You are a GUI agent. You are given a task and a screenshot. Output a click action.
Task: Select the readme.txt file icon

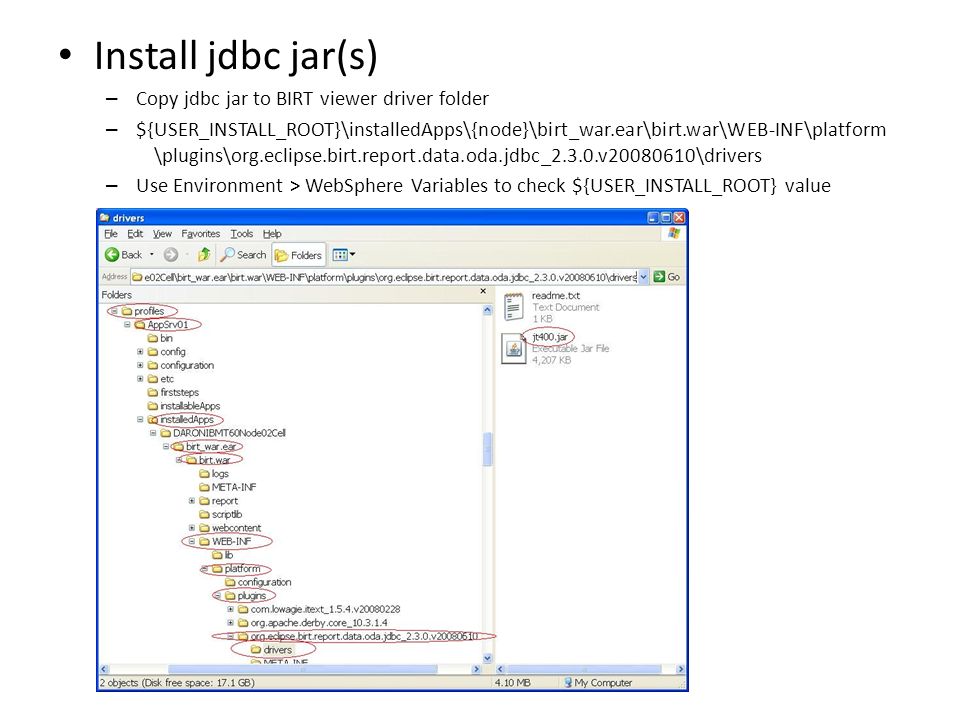tap(513, 307)
